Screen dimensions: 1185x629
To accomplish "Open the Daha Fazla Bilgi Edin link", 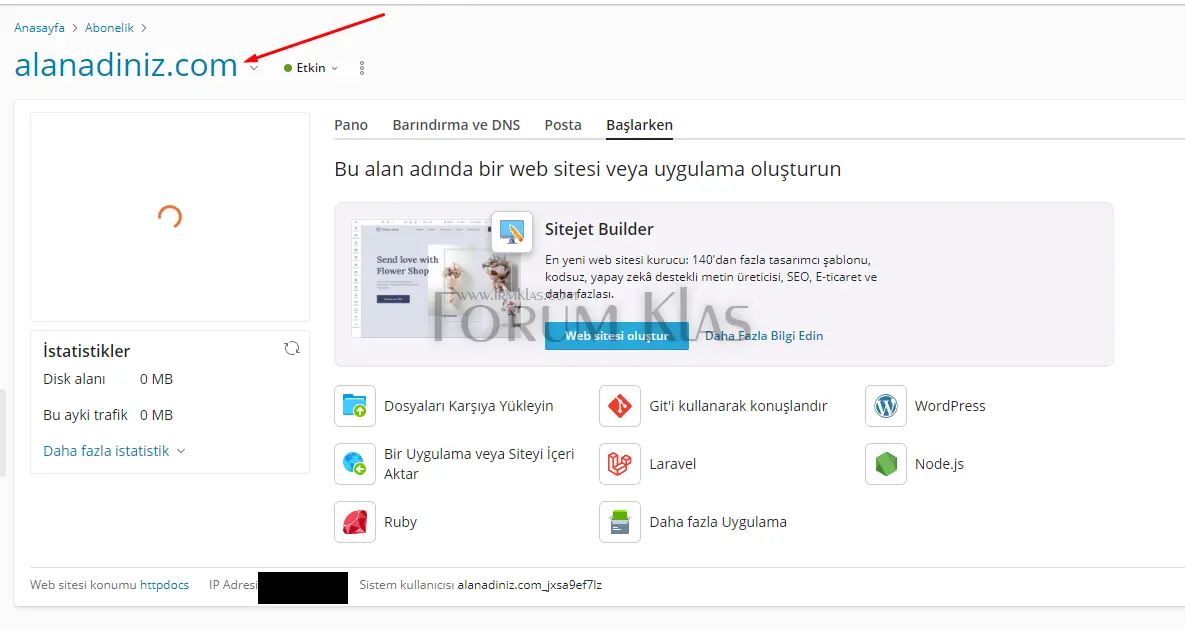I will pos(764,336).
